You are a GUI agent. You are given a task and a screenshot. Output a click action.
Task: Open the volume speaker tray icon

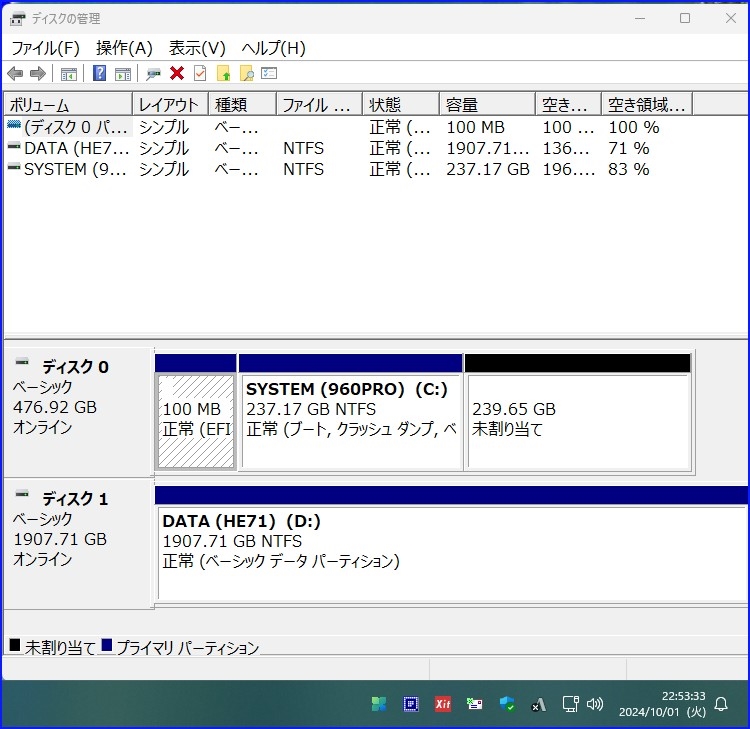tap(595, 704)
